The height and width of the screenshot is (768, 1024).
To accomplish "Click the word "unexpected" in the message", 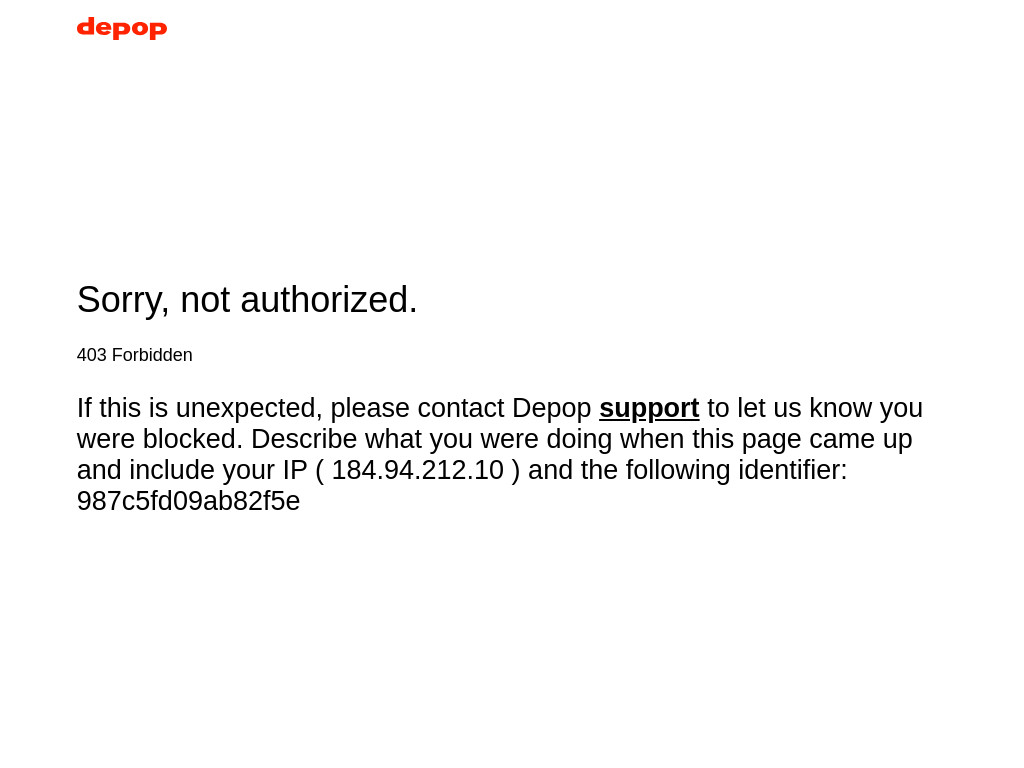I will click(245, 408).
